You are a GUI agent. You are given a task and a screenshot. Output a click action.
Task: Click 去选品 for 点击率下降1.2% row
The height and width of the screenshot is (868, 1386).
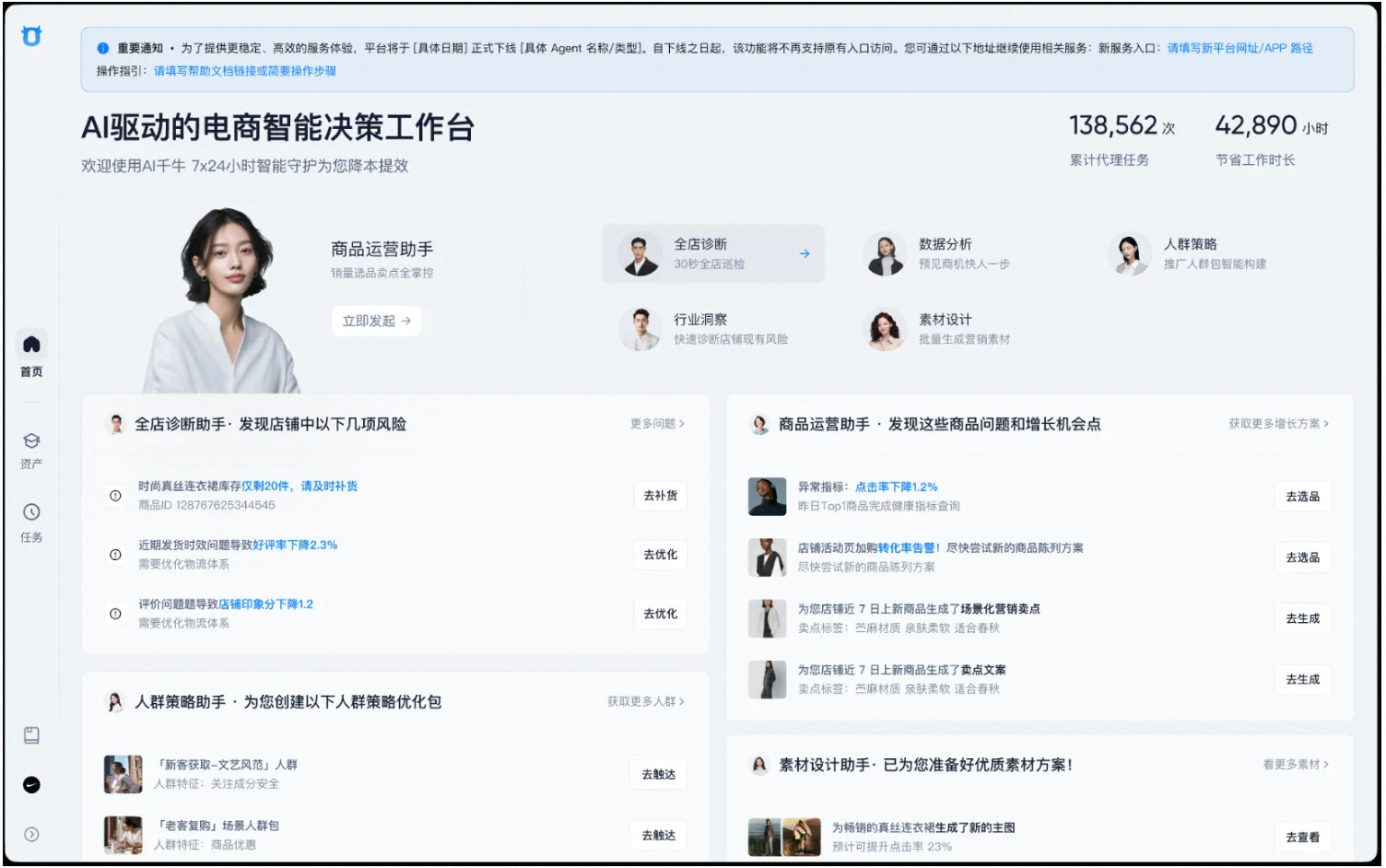tap(1302, 497)
